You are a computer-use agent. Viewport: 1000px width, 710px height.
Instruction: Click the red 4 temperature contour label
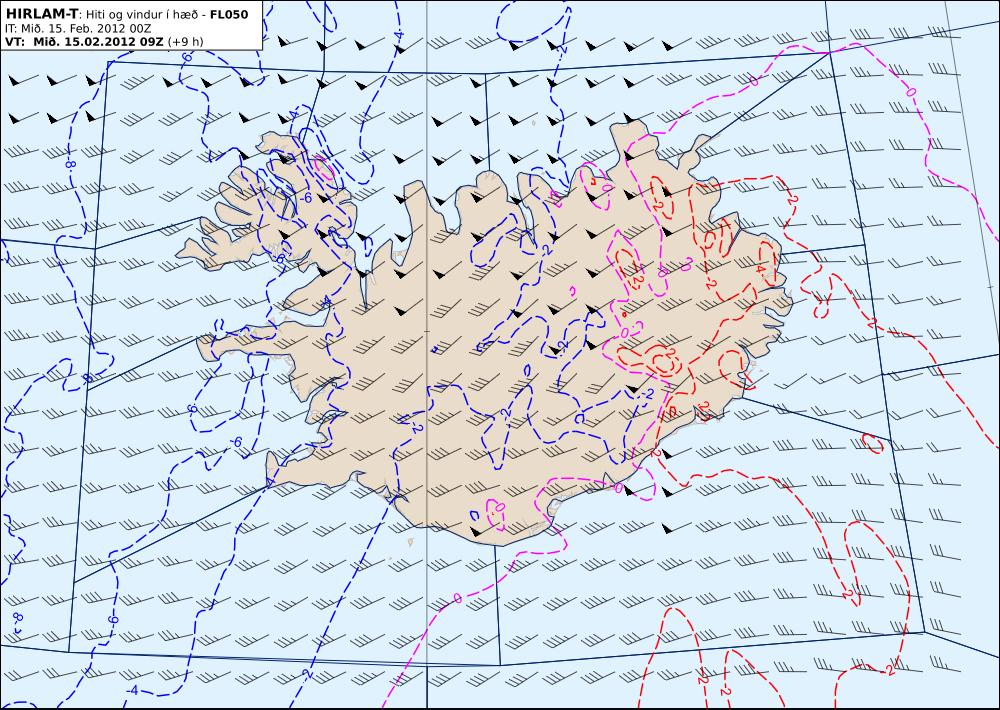760,270
